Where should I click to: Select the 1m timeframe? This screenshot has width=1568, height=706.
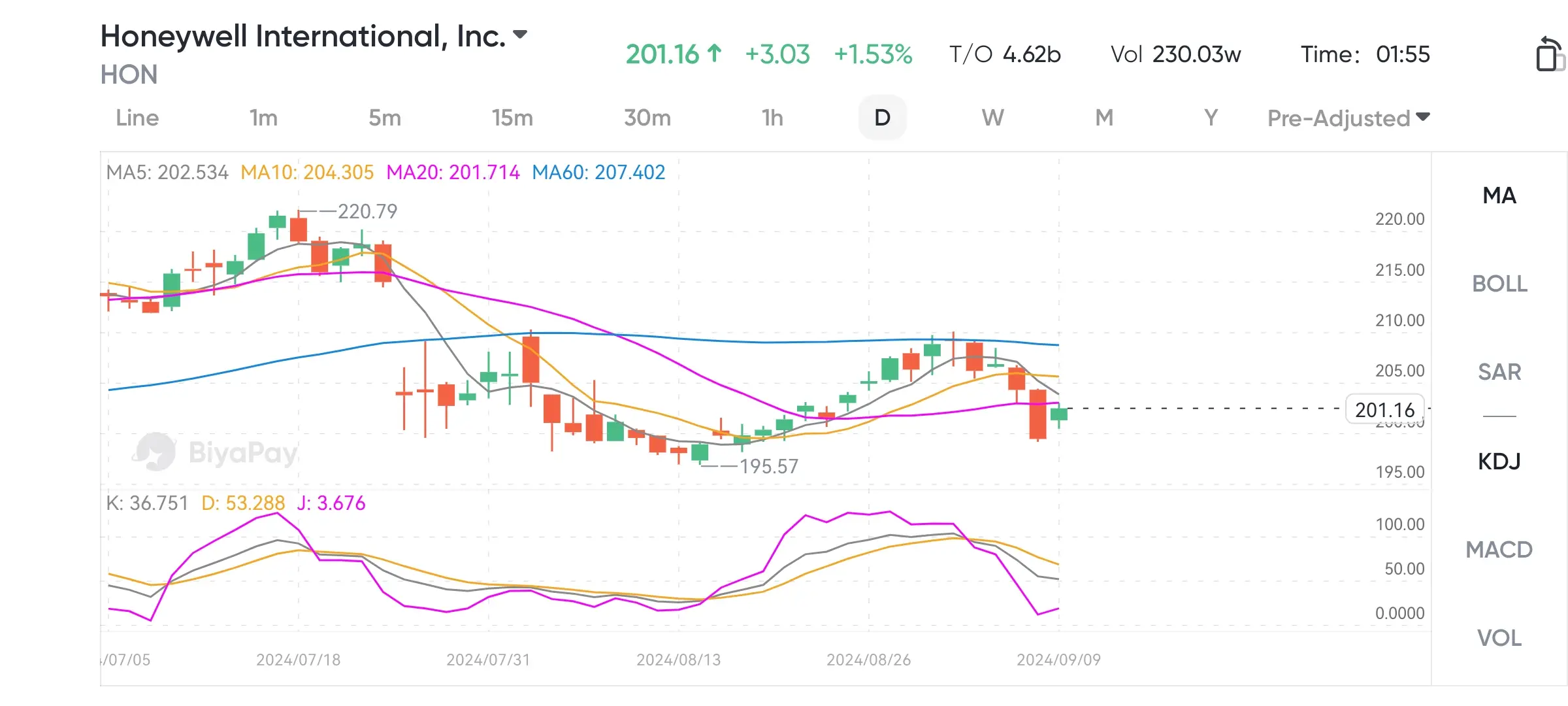click(x=263, y=118)
